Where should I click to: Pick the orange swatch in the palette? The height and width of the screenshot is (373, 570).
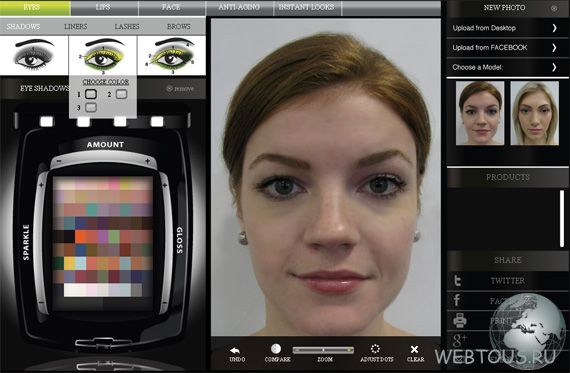80,237
